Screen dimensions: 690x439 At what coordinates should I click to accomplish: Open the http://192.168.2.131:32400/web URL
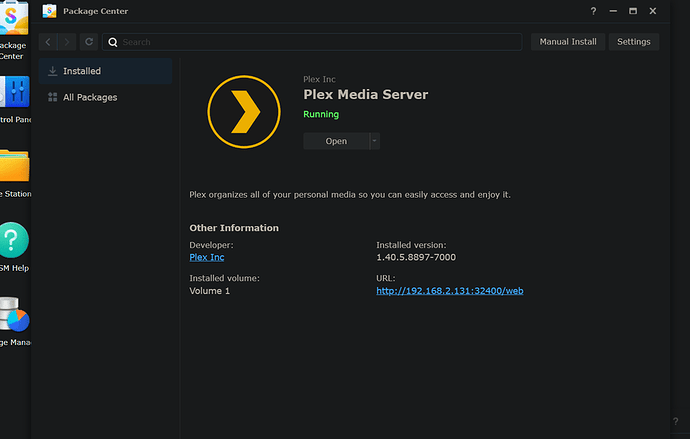(x=450, y=291)
